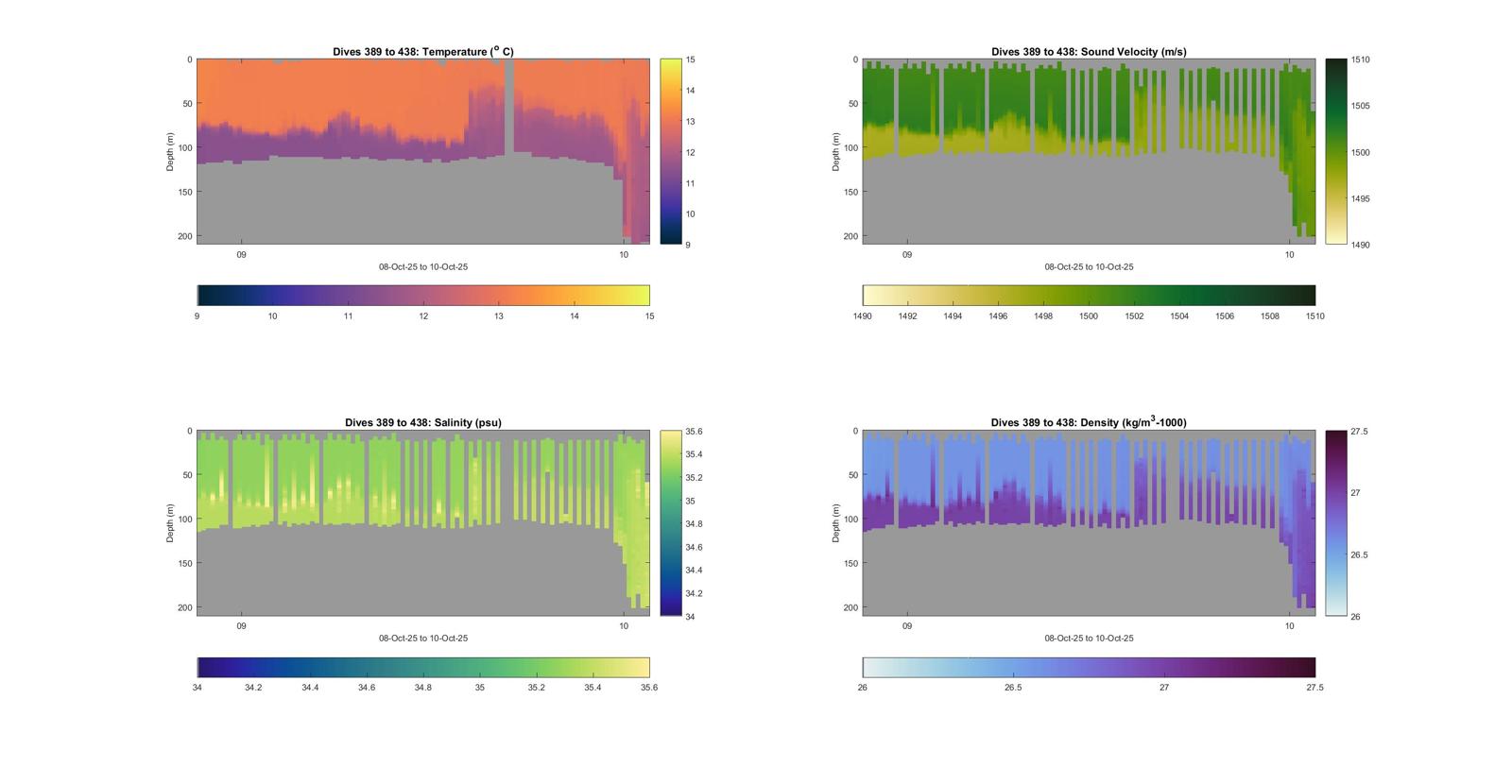1512x784 pixels.
Task: Click the Temperature plot's Depth (m) axis label
Action: pyautogui.click(x=171, y=151)
